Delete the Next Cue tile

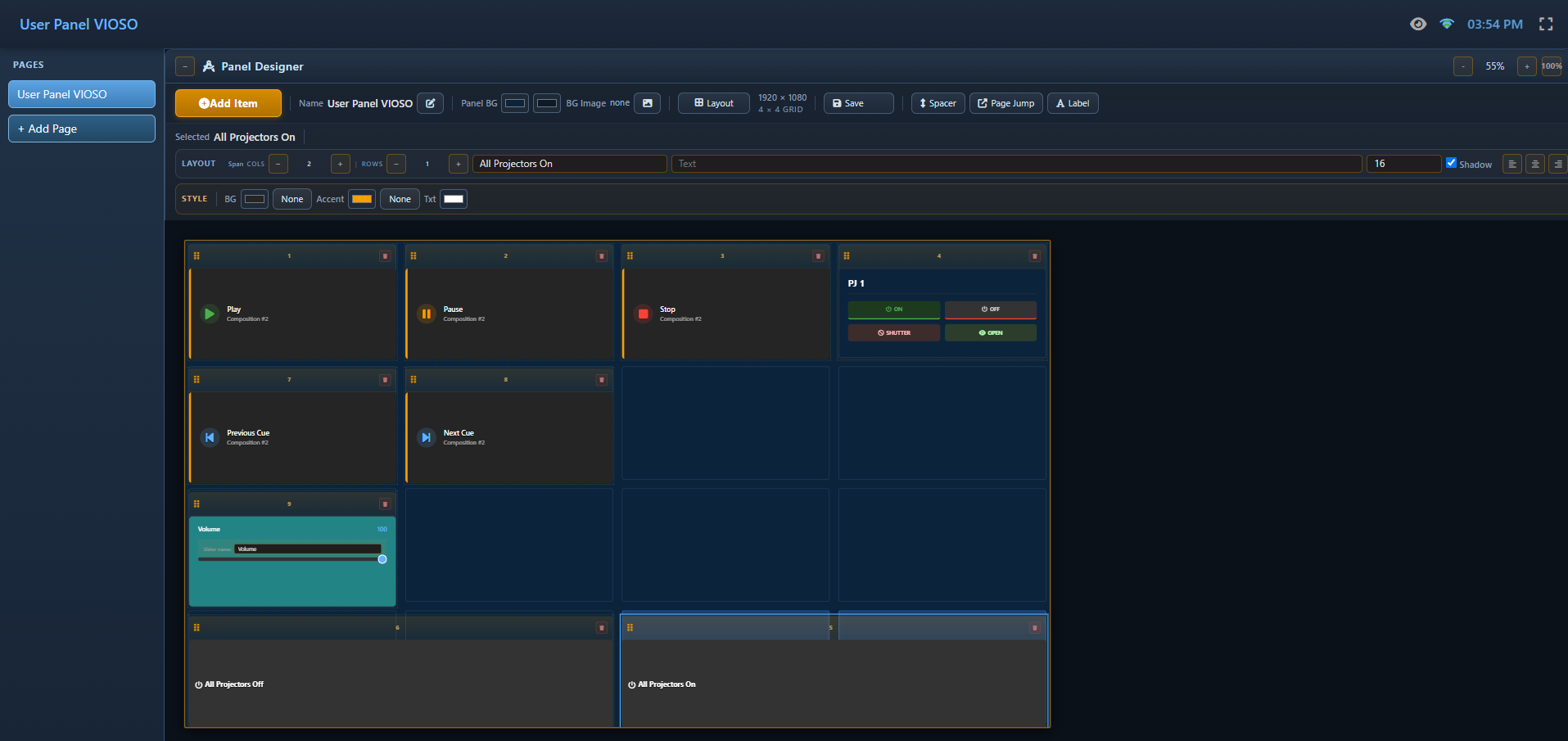601,380
